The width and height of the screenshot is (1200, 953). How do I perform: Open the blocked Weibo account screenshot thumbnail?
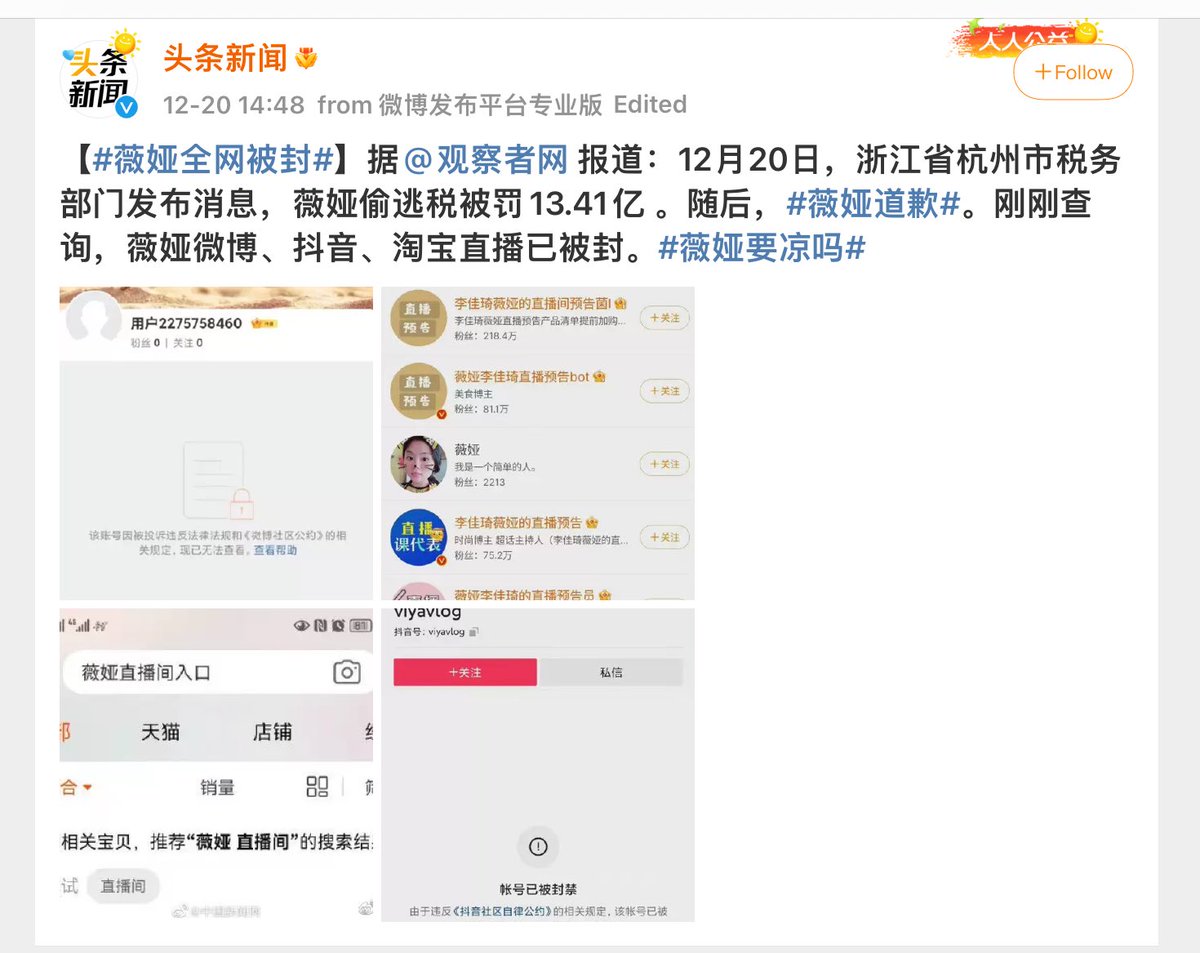pyautogui.click(x=216, y=443)
